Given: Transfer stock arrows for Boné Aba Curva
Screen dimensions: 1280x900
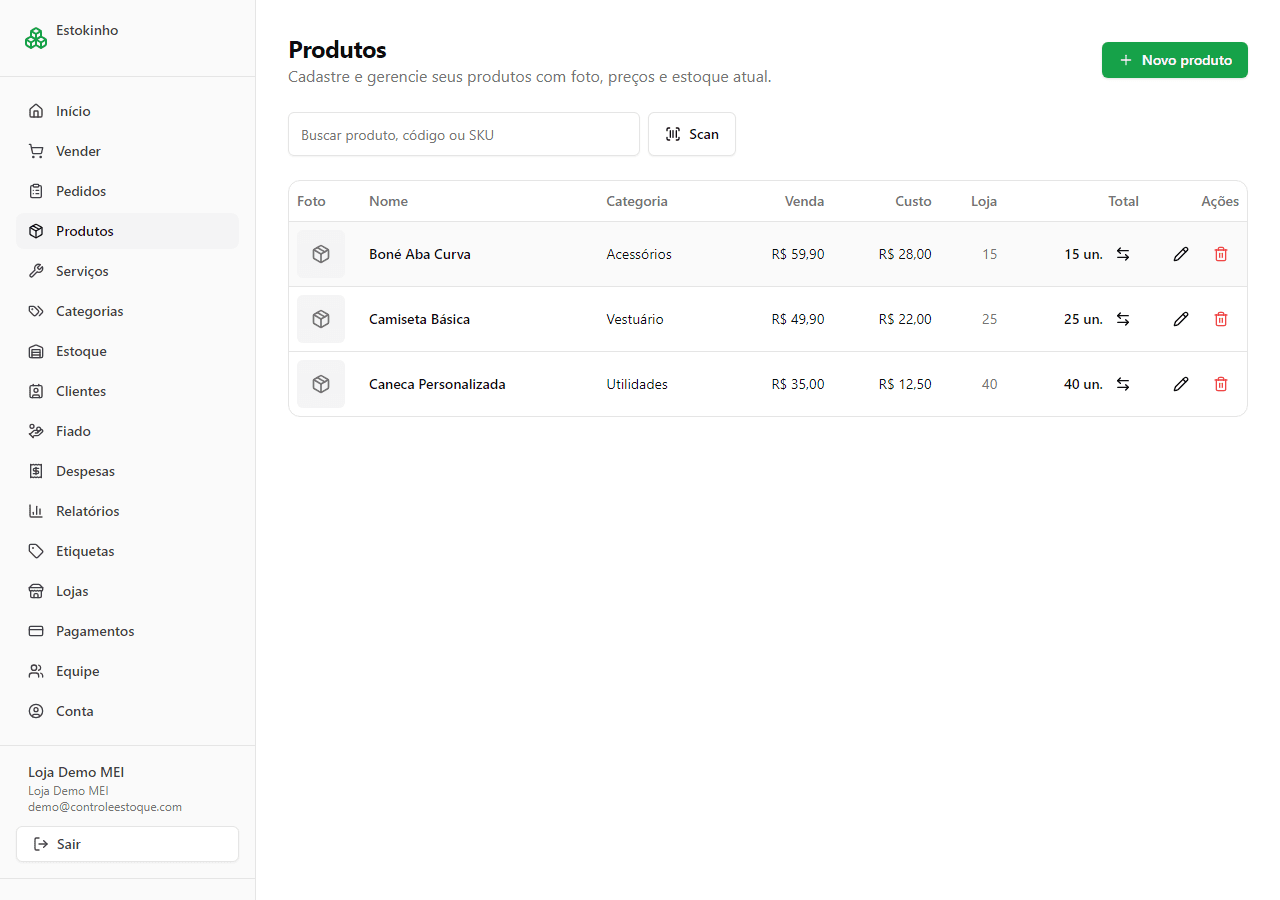Looking at the screenshot, I should [x=1123, y=254].
